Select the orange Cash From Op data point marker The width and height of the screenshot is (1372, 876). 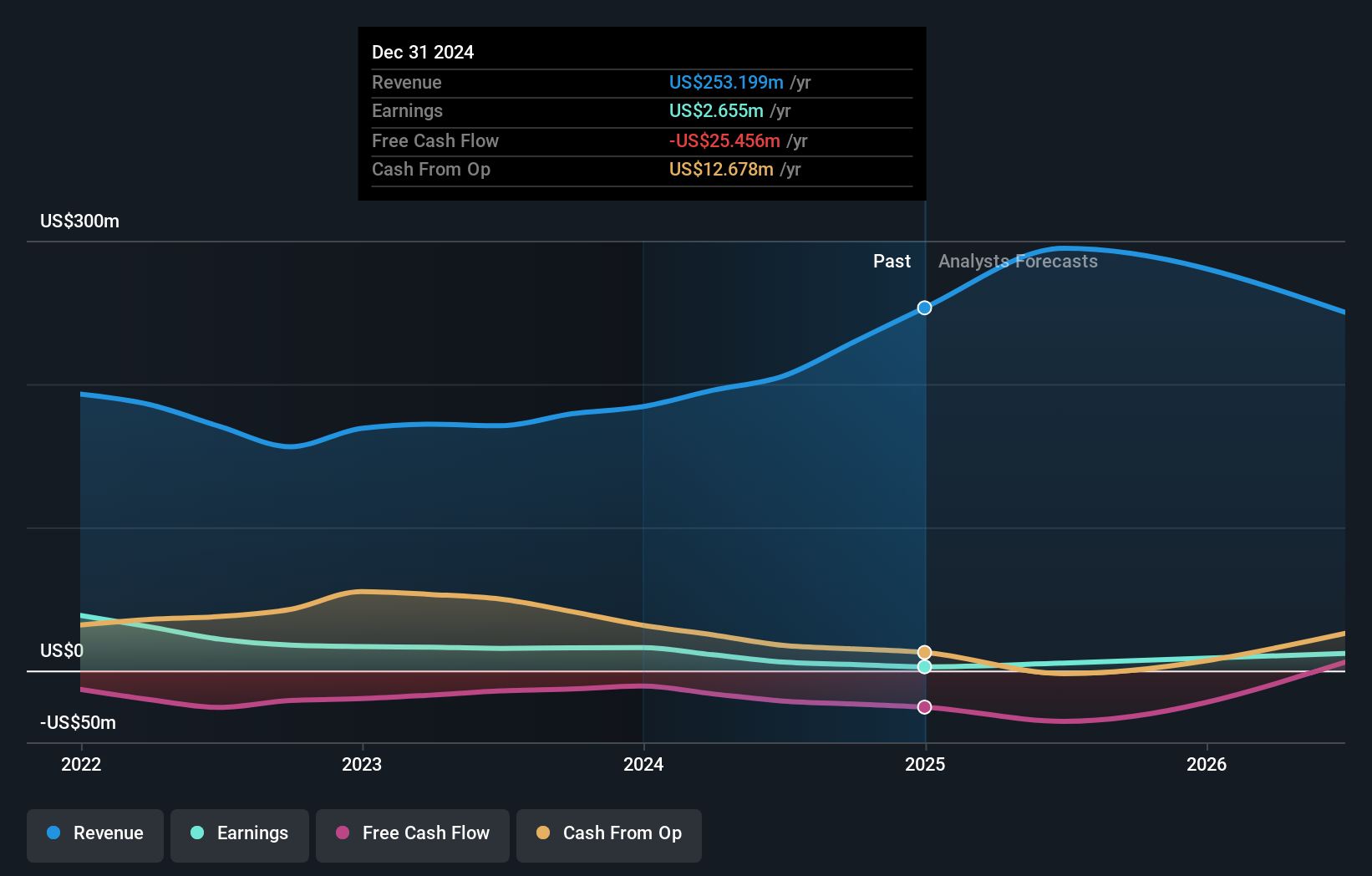point(924,650)
